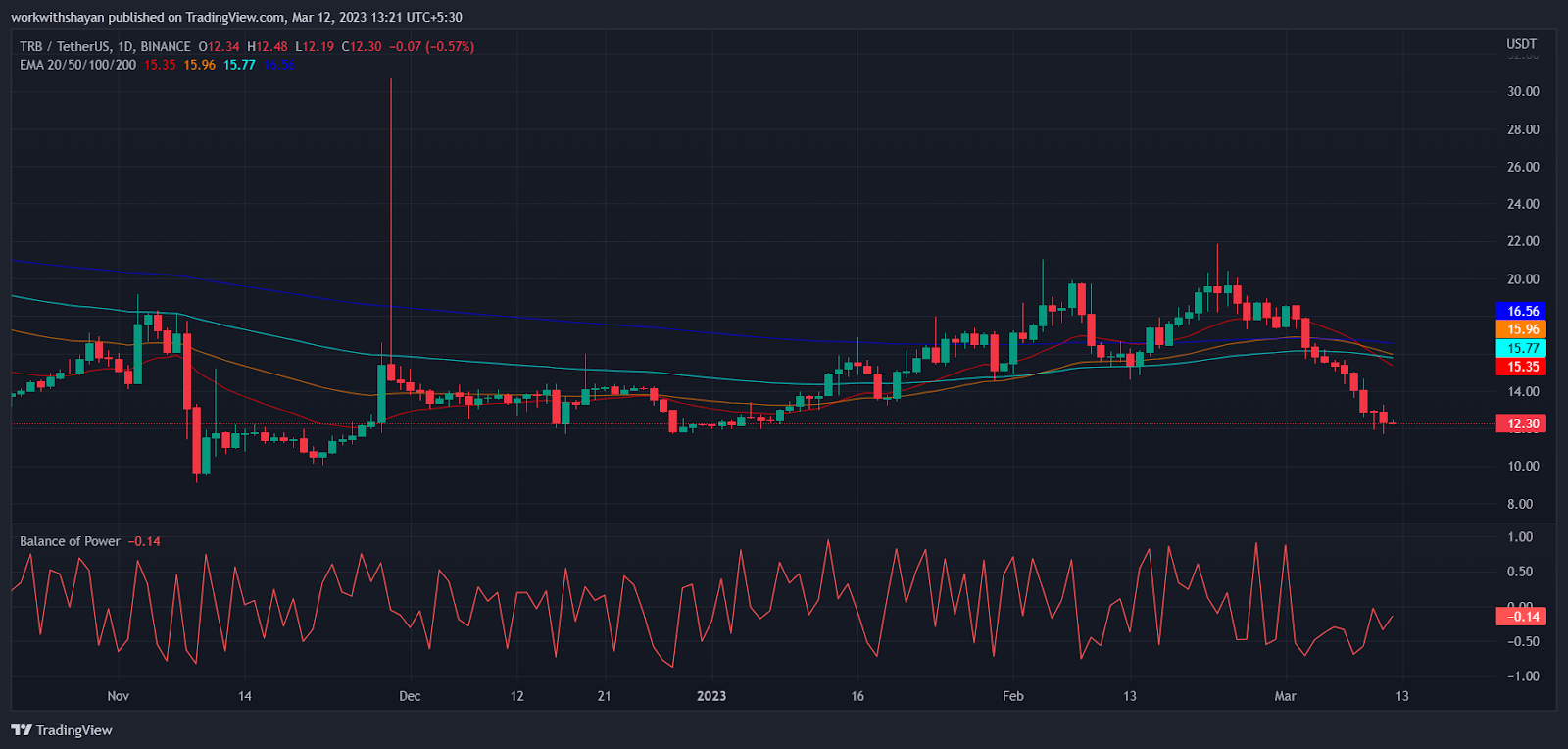Click the TradingView logo at bottom

pyautogui.click(x=62, y=730)
